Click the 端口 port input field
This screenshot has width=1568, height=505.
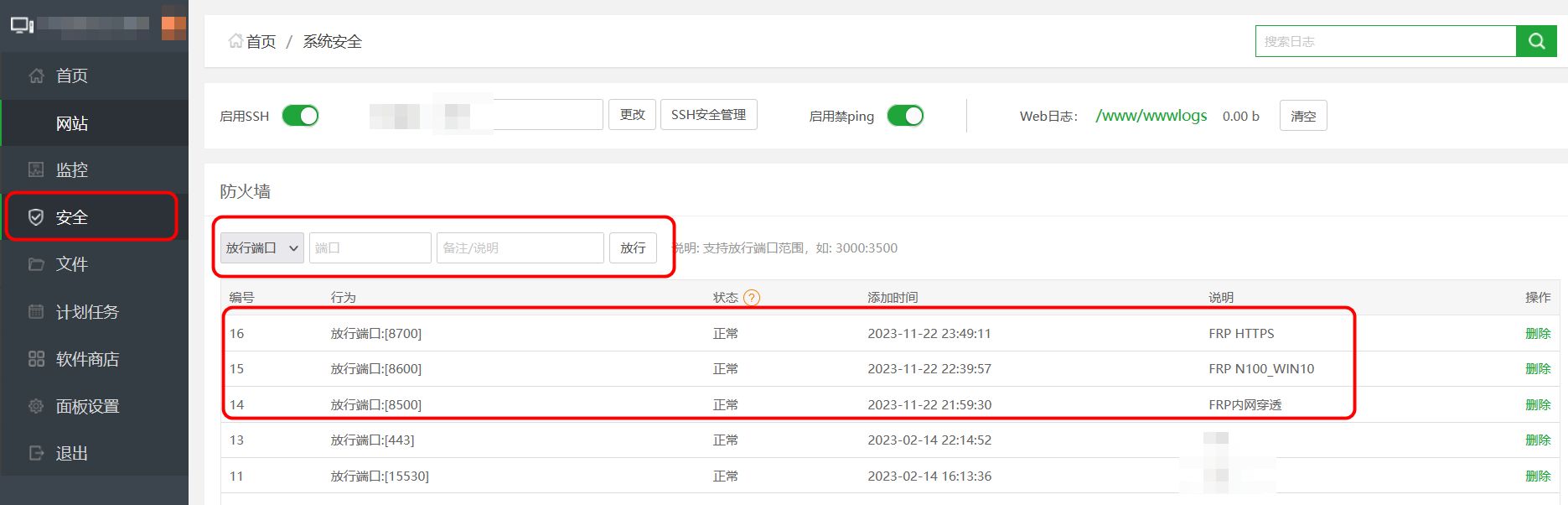[x=370, y=248]
